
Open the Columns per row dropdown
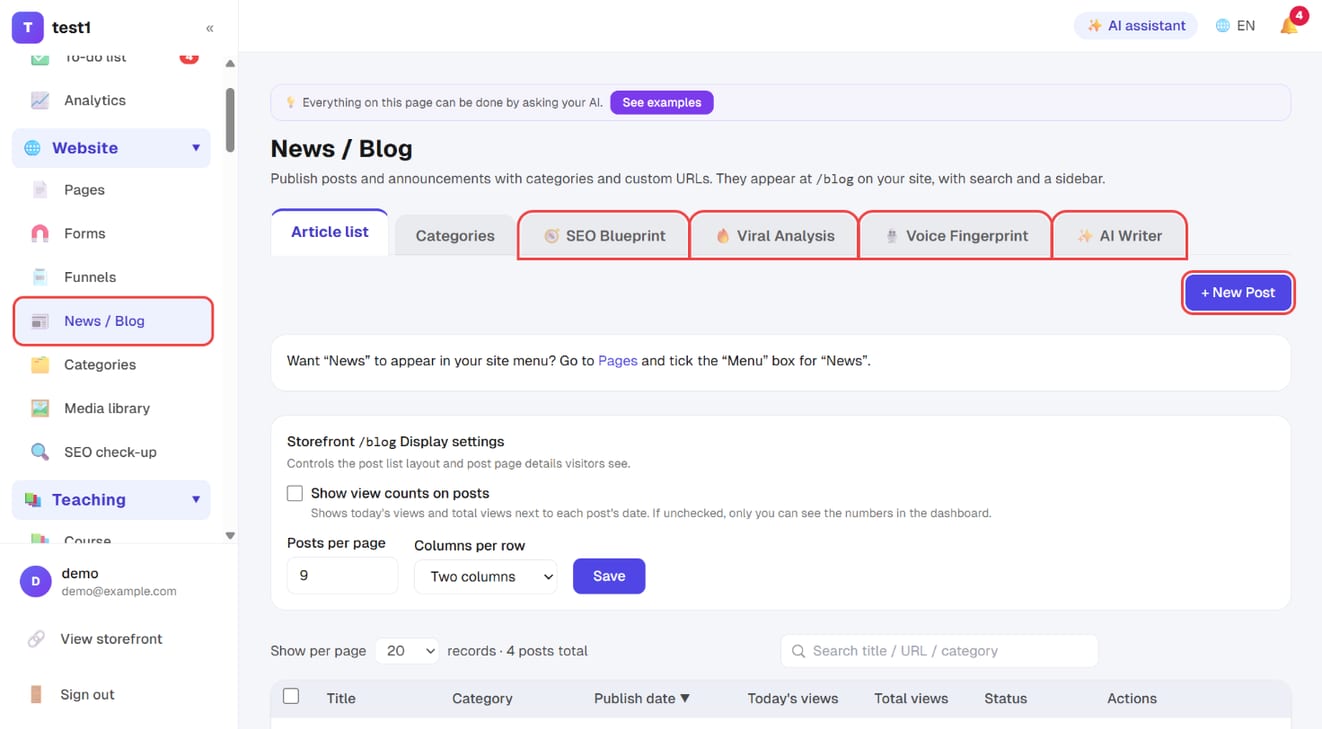tap(486, 576)
